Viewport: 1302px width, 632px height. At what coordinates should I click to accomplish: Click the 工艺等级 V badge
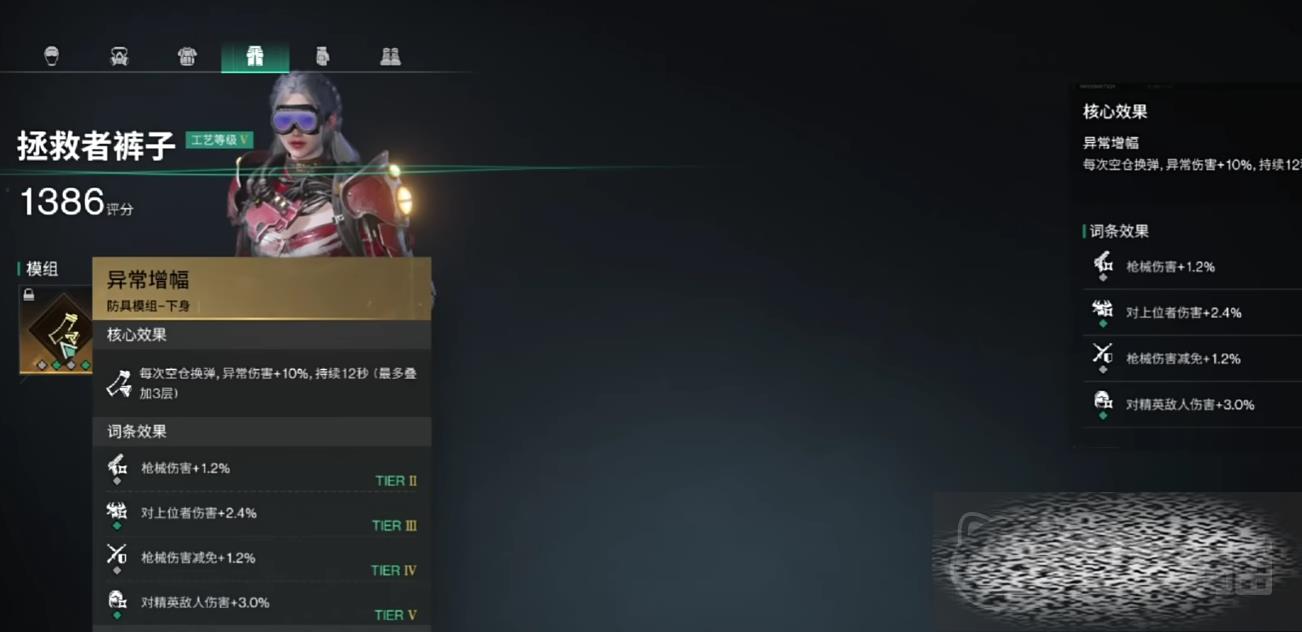point(219,140)
